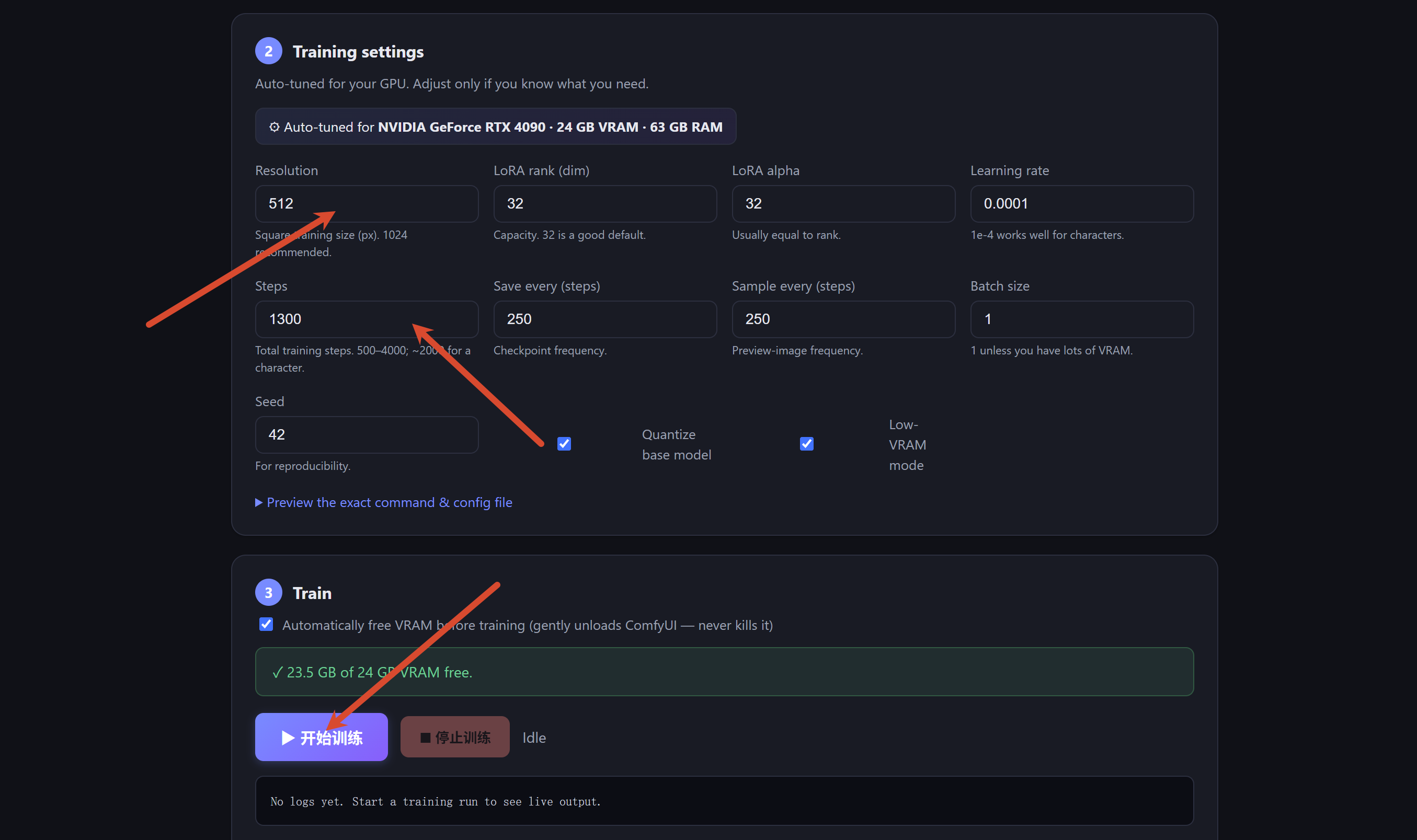Toggle the Quantize base model checkbox
The height and width of the screenshot is (840, 1417).
click(564, 444)
